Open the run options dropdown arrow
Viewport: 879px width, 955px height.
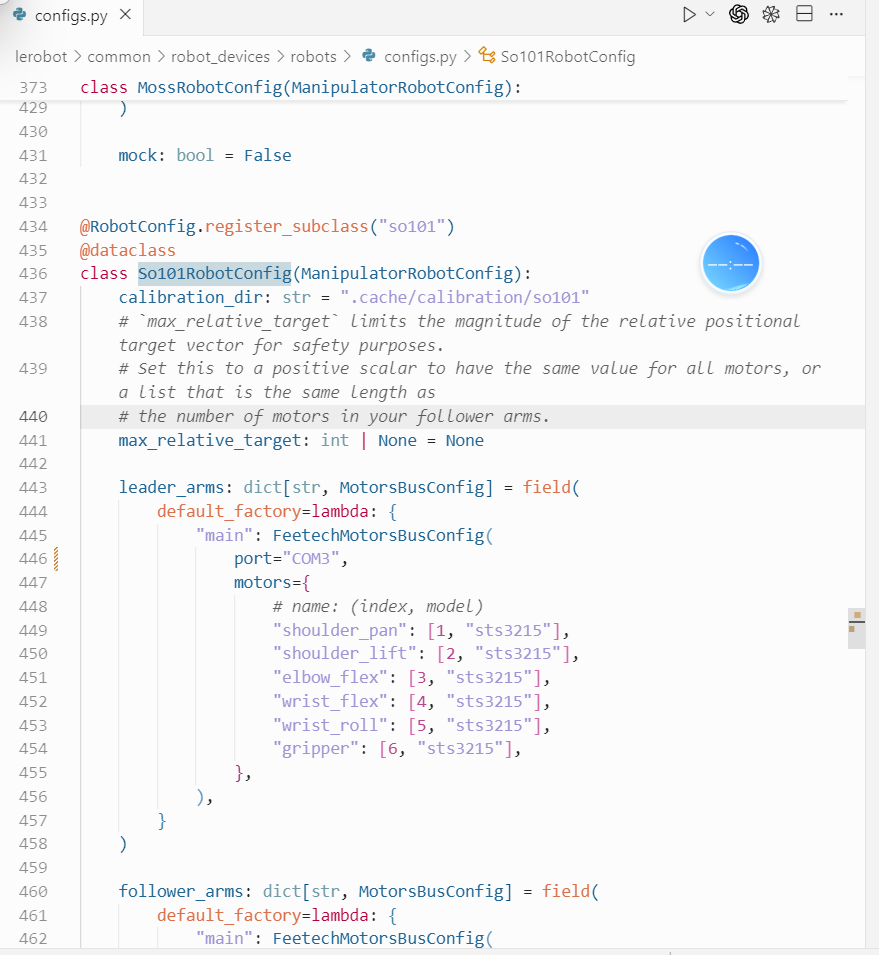coord(710,14)
